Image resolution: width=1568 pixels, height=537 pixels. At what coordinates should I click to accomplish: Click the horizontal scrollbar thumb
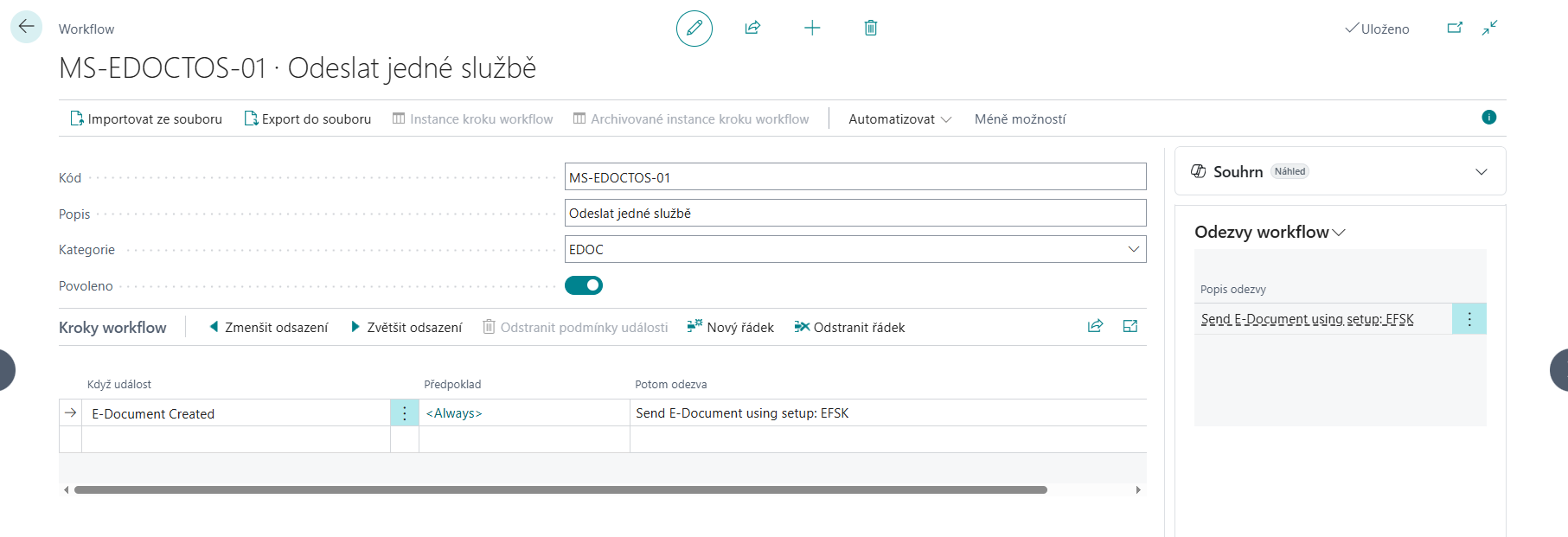pos(560,489)
